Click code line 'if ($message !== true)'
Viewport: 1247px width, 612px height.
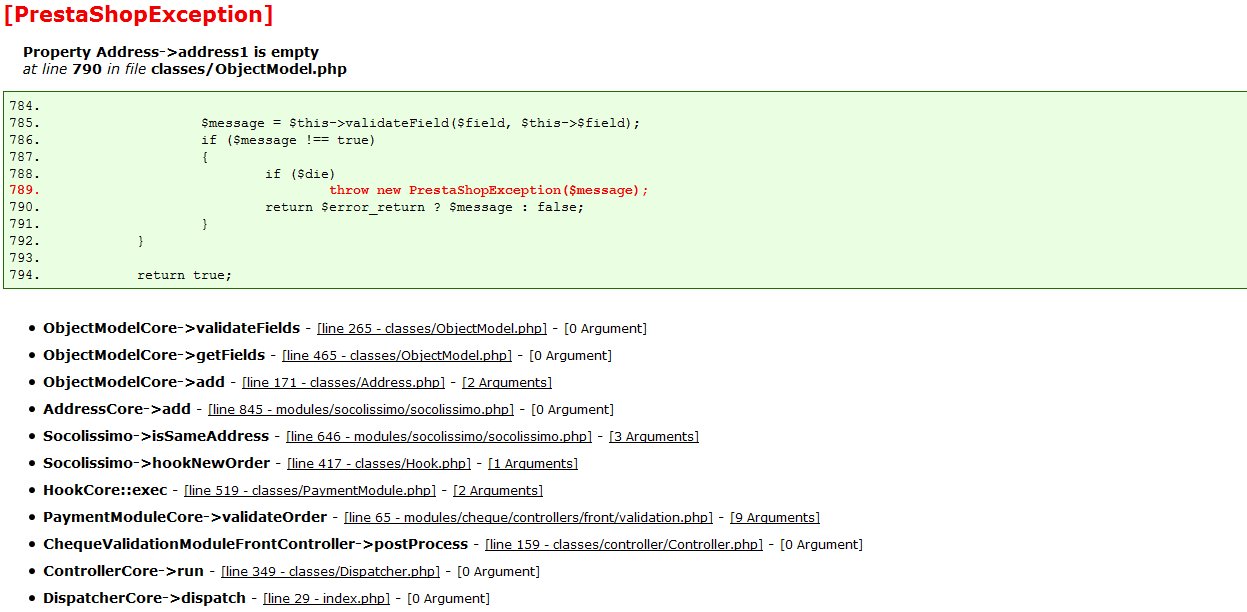288,140
